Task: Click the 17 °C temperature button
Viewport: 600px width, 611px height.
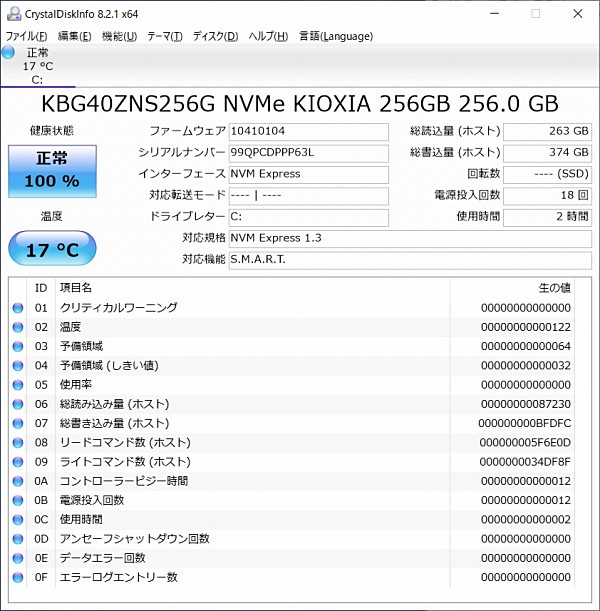Action: point(52,249)
